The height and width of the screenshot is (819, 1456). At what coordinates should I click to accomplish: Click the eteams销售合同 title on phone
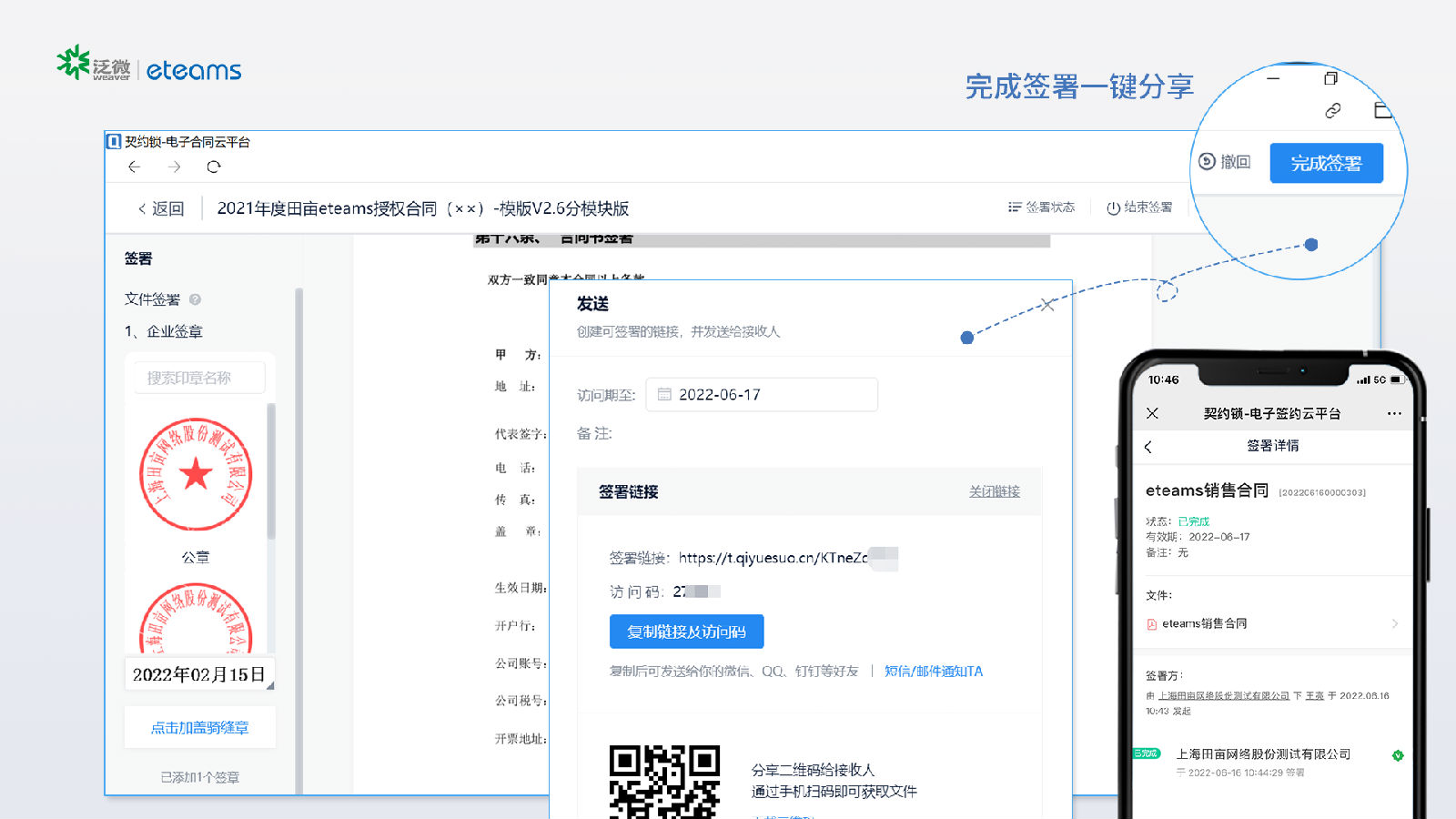(x=1207, y=490)
